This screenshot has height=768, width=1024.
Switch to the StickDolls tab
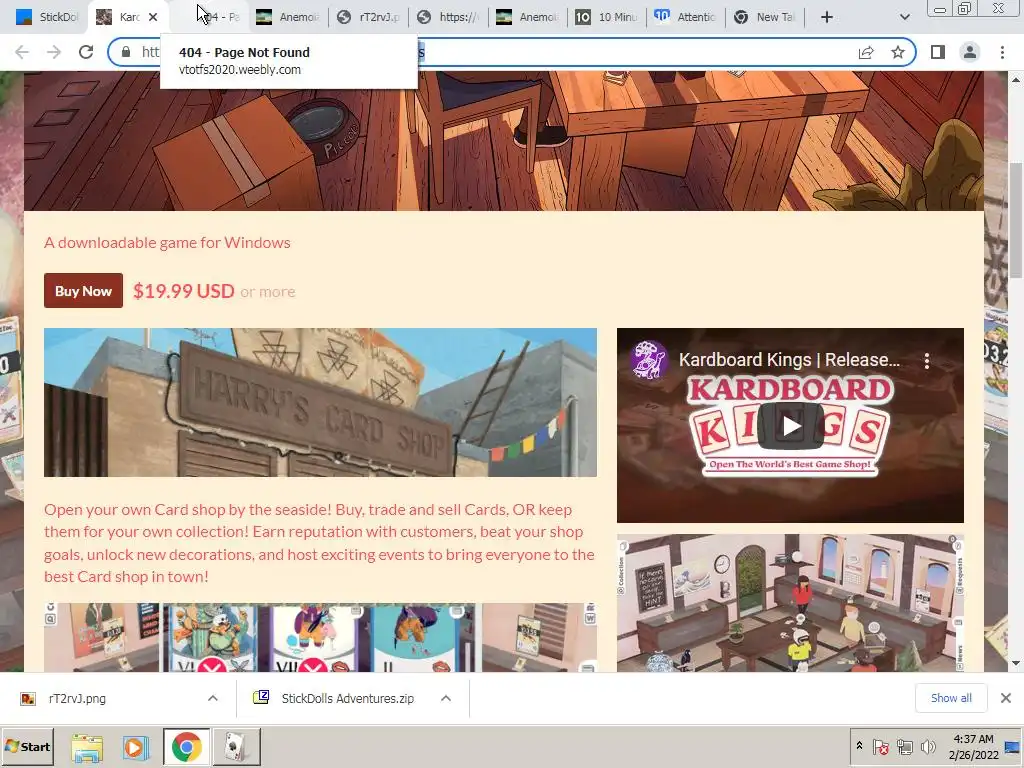(47, 18)
